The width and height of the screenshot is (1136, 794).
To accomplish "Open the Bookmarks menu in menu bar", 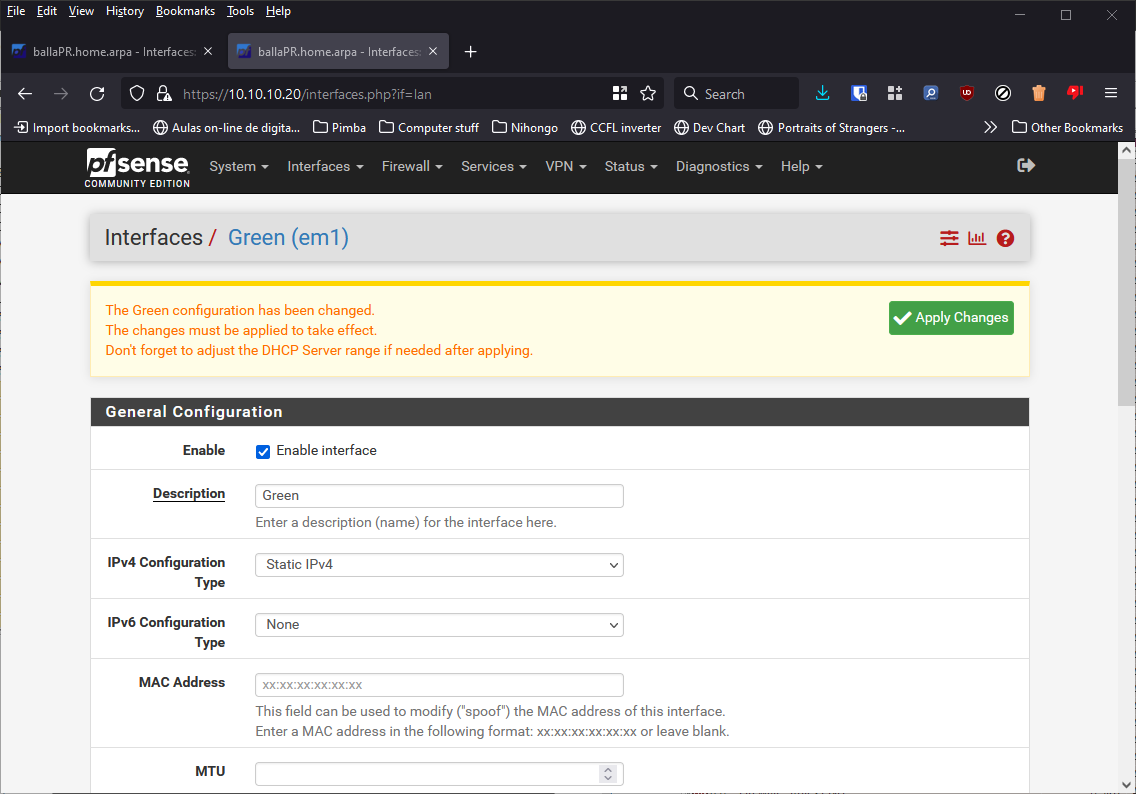I will [x=185, y=11].
